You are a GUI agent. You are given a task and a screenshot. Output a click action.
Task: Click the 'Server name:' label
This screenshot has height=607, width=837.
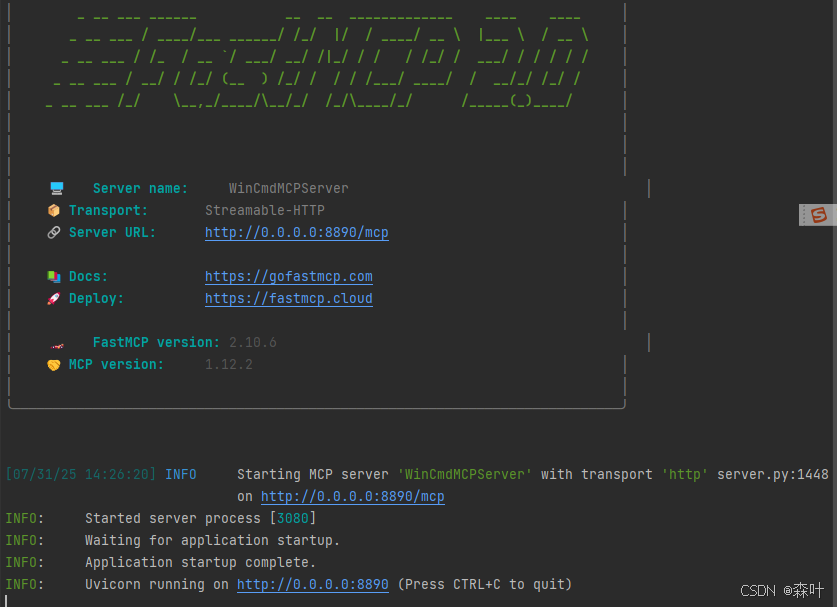(x=140, y=188)
